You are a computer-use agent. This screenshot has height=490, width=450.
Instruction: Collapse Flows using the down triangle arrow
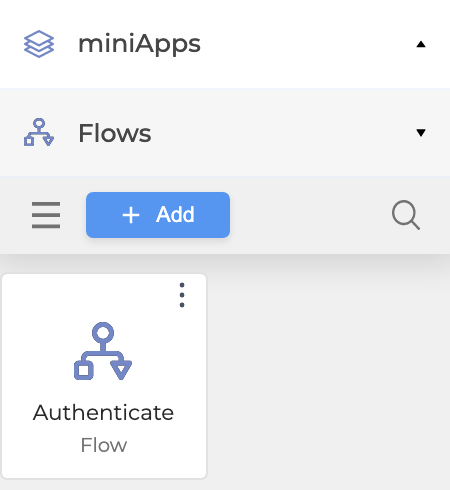pyautogui.click(x=421, y=133)
